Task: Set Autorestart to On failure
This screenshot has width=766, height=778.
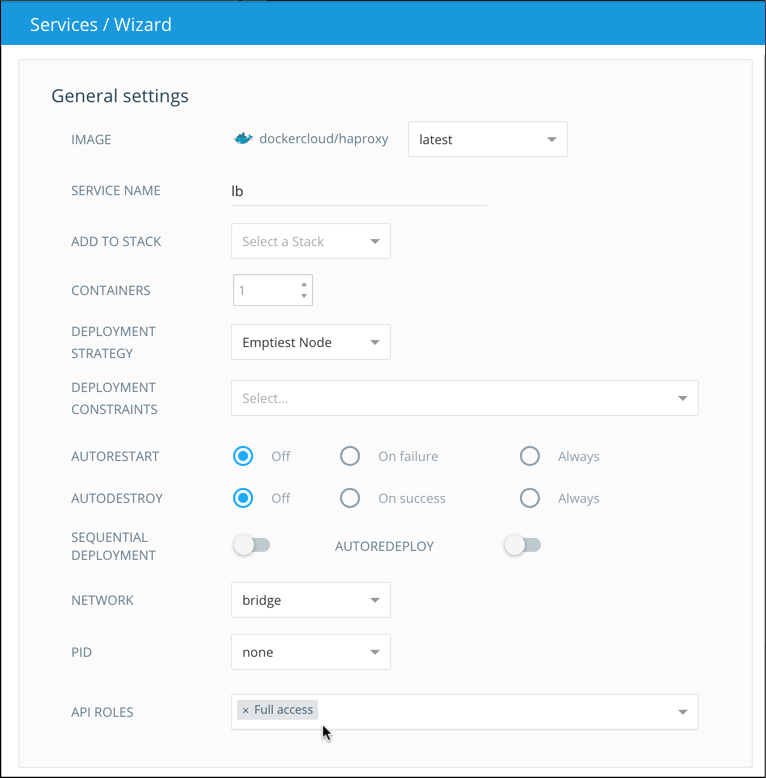Action: 350,456
